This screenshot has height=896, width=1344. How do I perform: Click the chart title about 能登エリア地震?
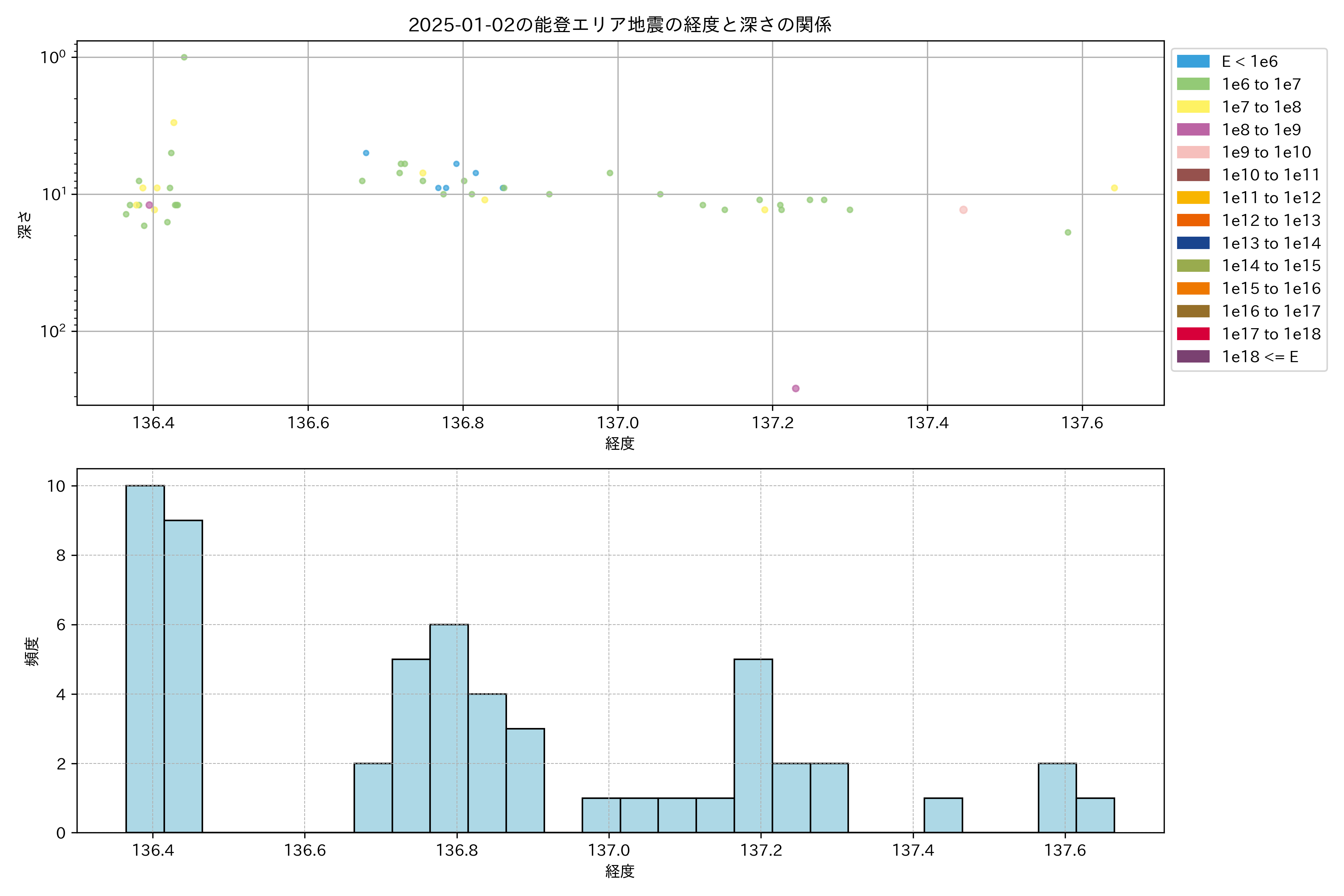tap(620, 25)
